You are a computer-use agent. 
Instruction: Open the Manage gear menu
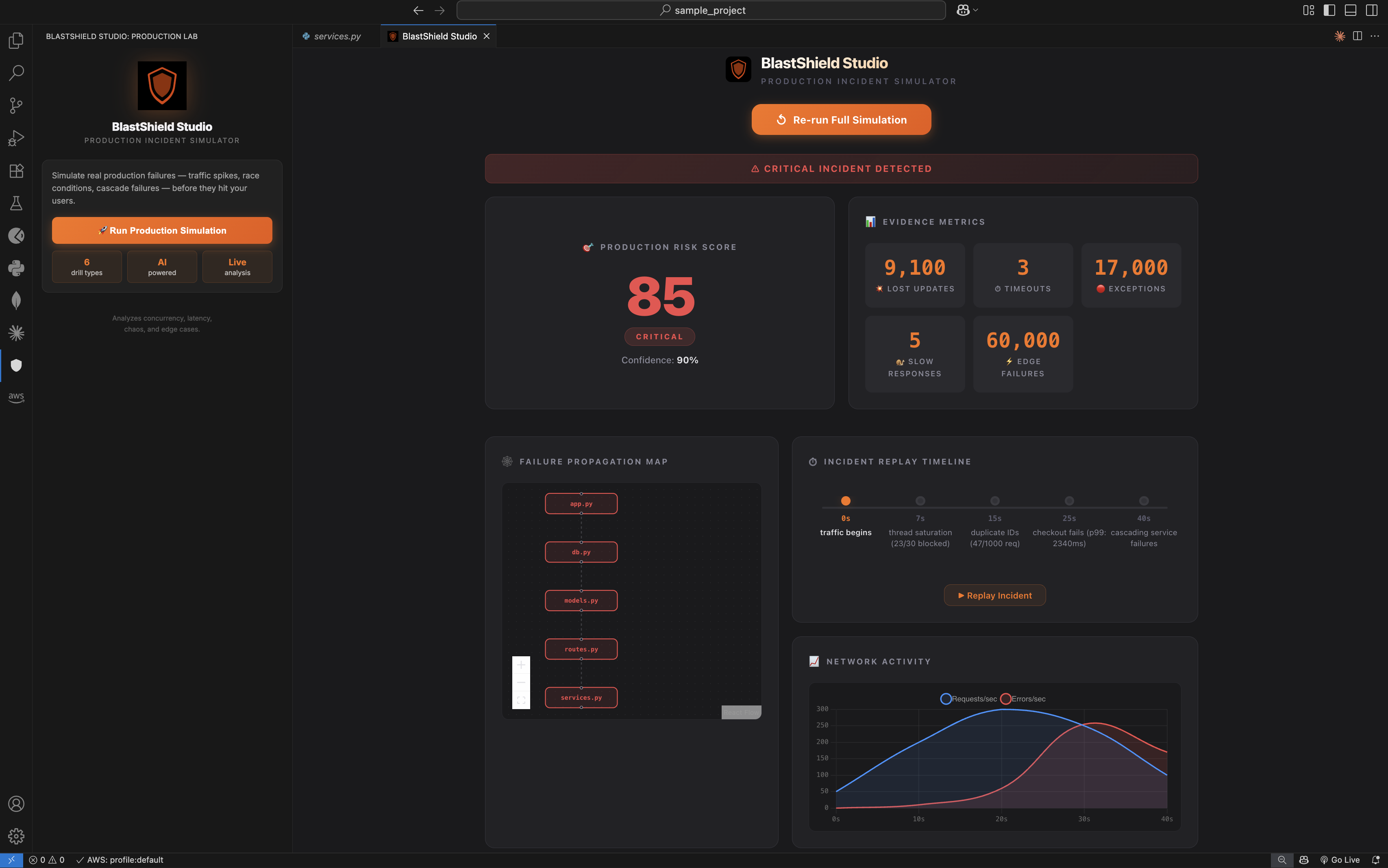16,836
